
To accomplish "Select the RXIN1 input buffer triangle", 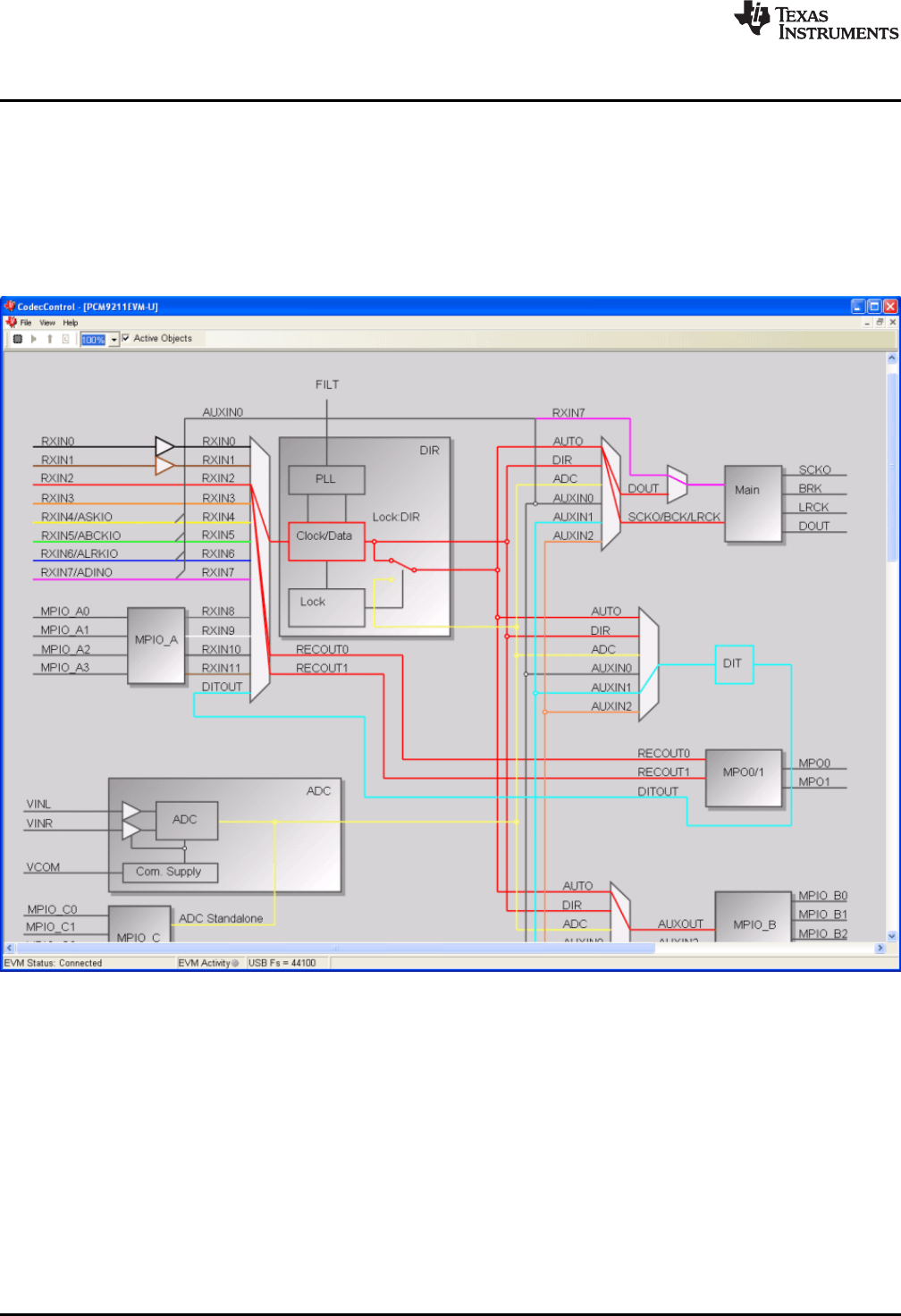I will (x=164, y=466).
